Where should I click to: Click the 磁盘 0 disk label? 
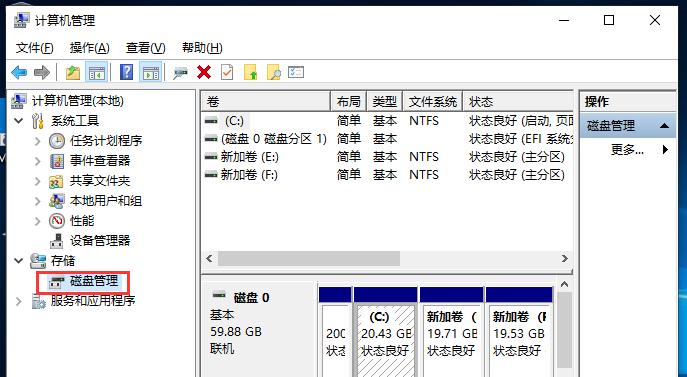(x=251, y=298)
